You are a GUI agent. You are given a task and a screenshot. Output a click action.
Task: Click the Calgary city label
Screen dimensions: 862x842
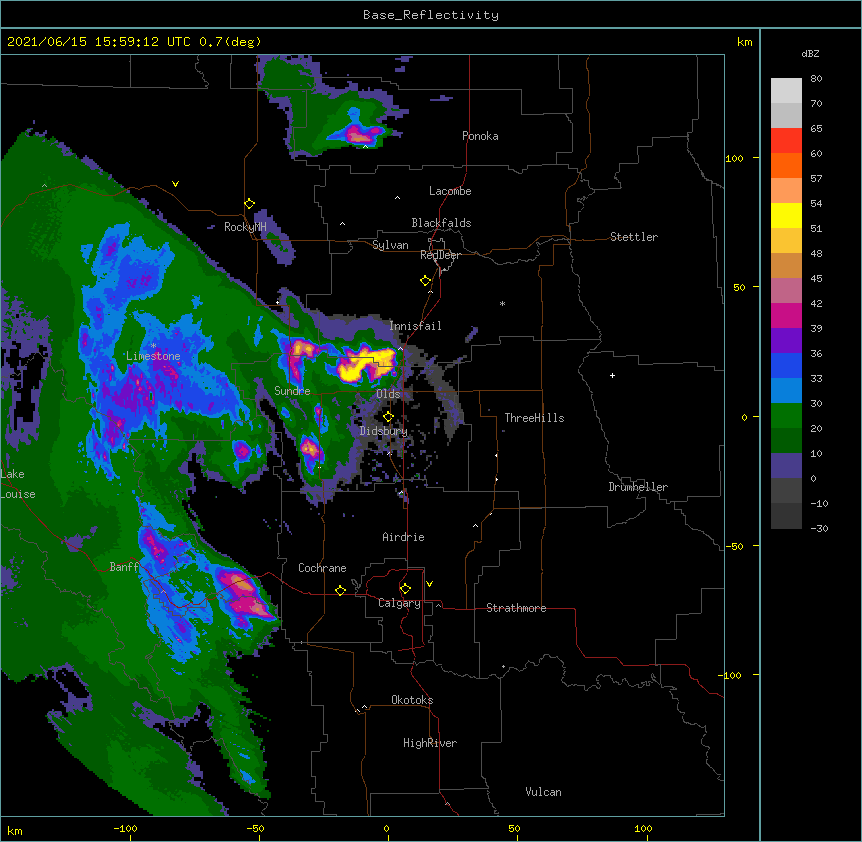point(399,603)
